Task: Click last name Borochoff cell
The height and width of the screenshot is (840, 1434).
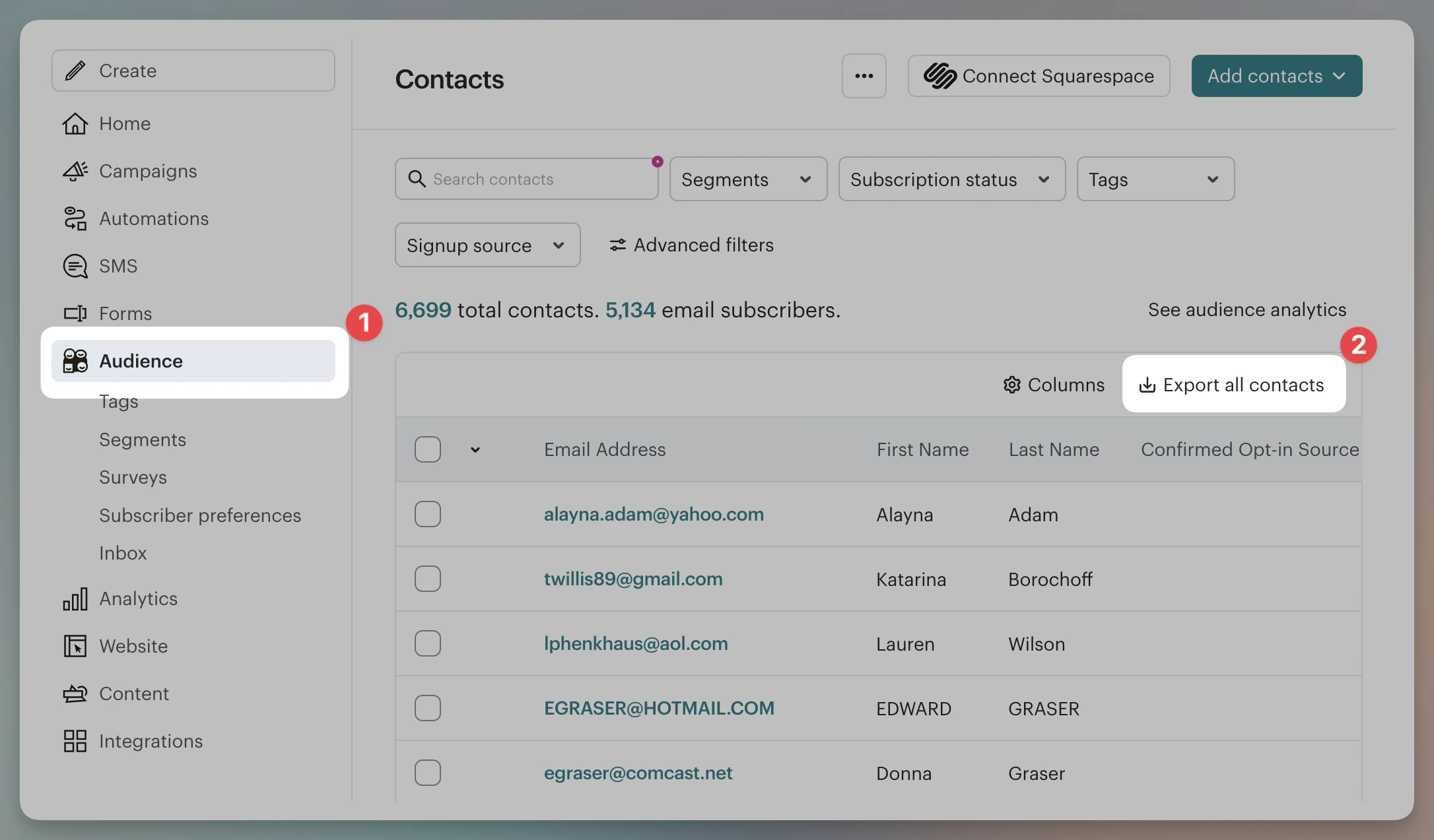Action: click(x=1050, y=579)
